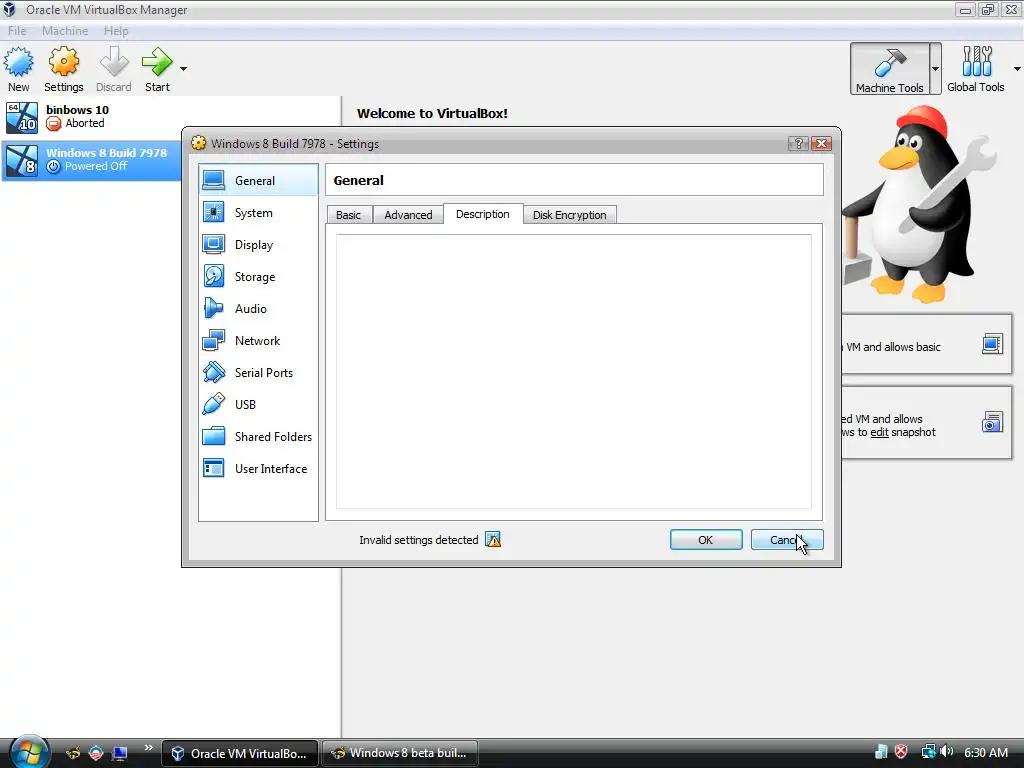Open the Machine menu
Image resolution: width=1024 pixels, height=768 pixels.
[x=65, y=31]
